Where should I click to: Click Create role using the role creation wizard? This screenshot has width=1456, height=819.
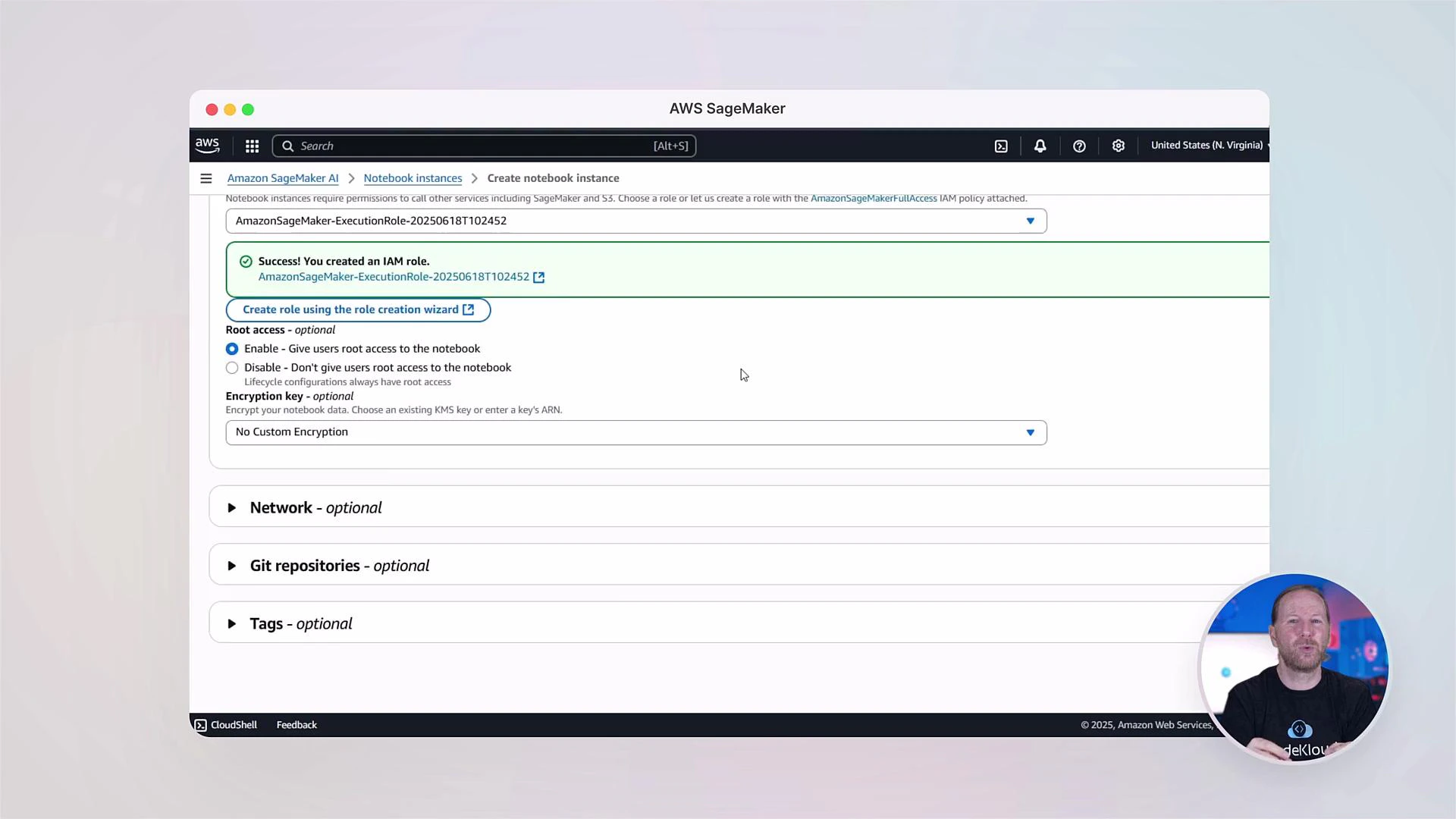(358, 309)
